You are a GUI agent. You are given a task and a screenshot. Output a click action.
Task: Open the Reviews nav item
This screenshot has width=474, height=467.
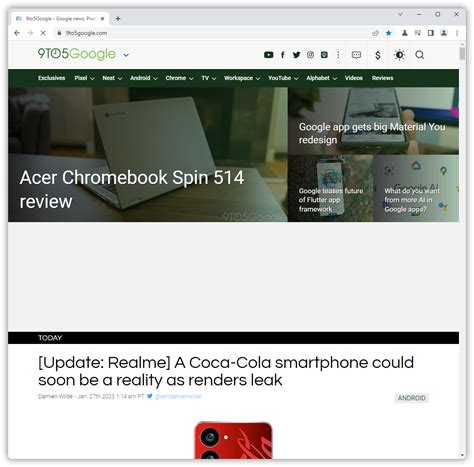pos(382,78)
